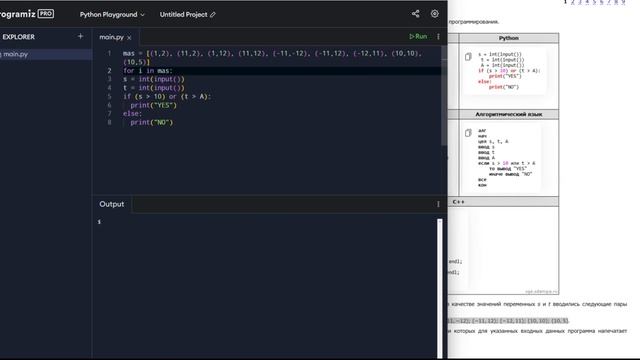Run the code with the Run button
The height and width of the screenshot is (360, 640).
click(x=418, y=37)
